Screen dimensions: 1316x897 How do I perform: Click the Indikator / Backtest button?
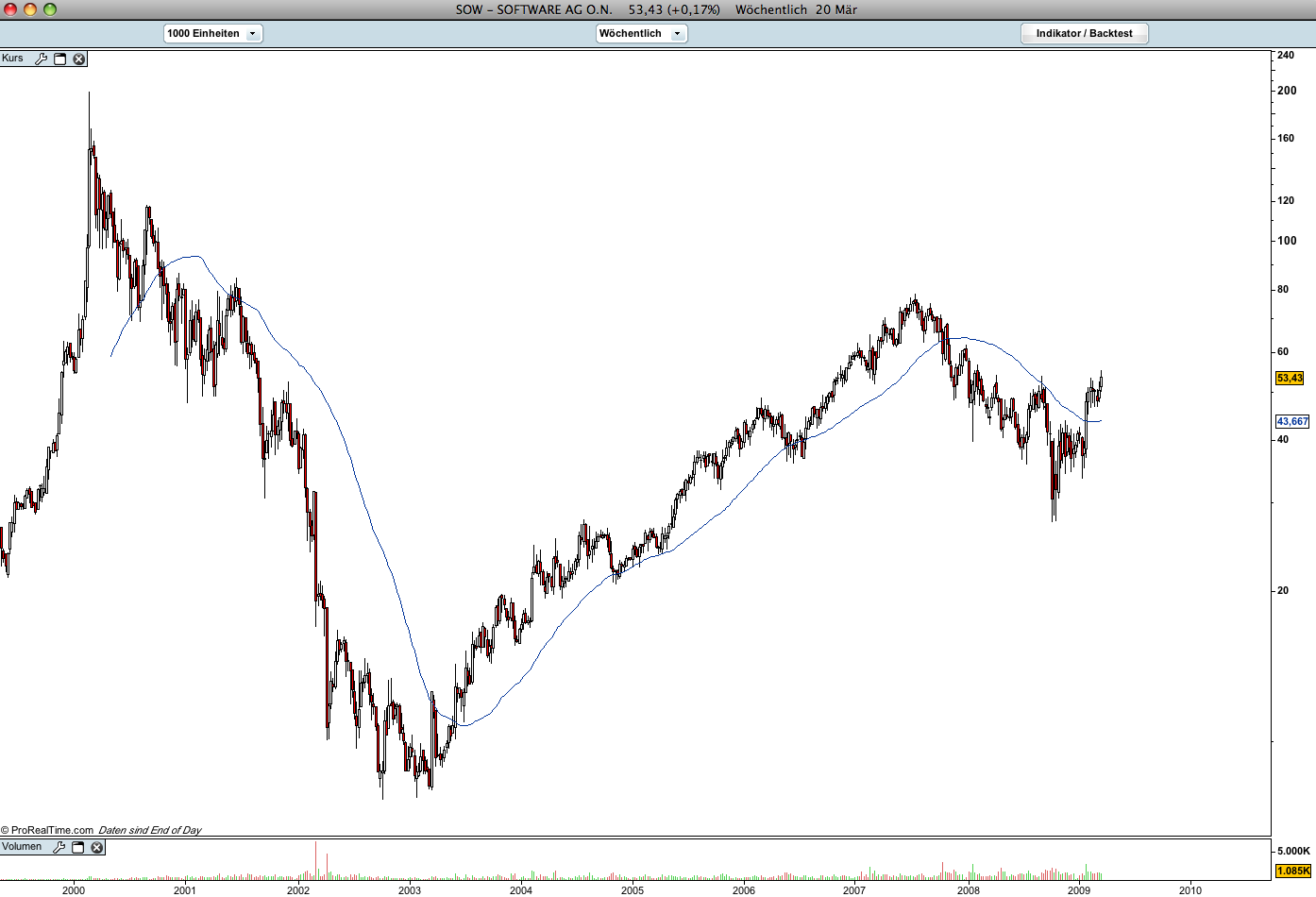[1084, 33]
